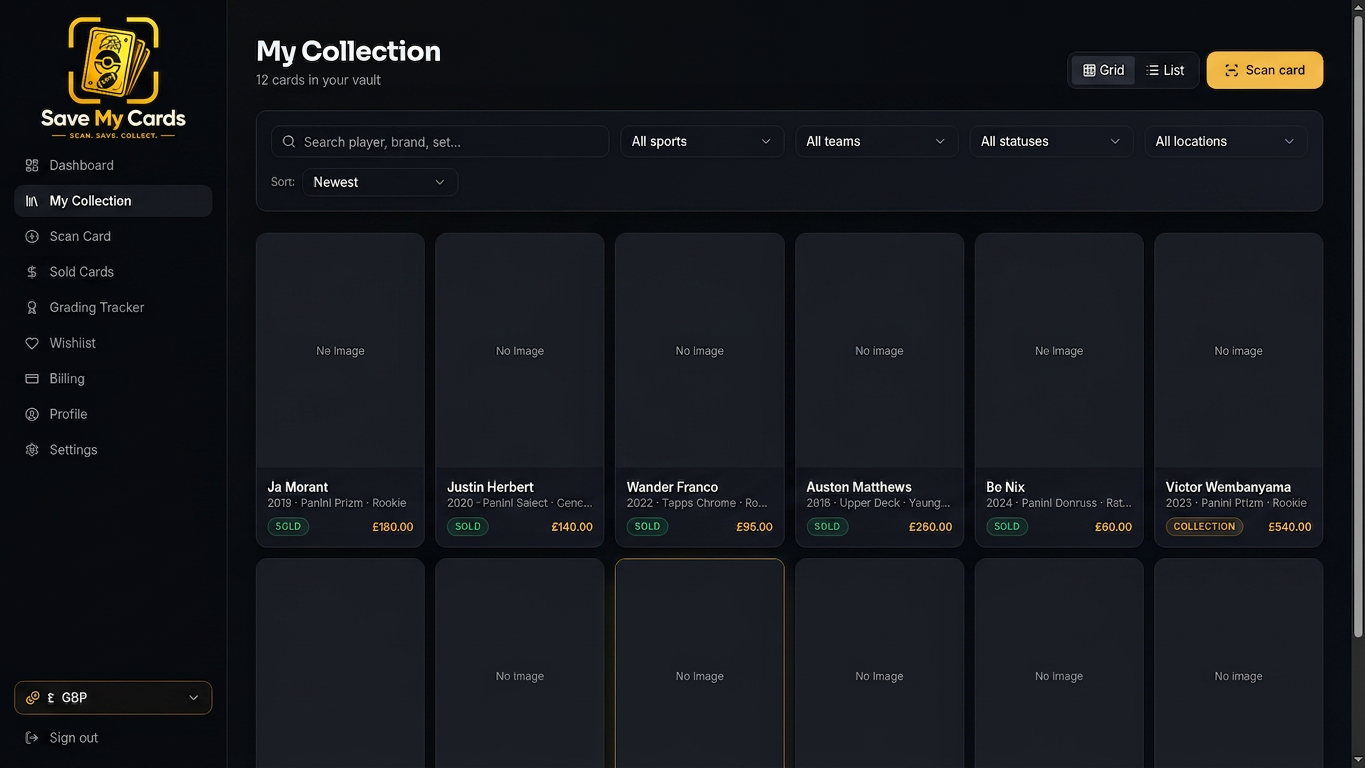Open the Dashboard page
This screenshot has width=1365, height=768.
(x=113, y=165)
